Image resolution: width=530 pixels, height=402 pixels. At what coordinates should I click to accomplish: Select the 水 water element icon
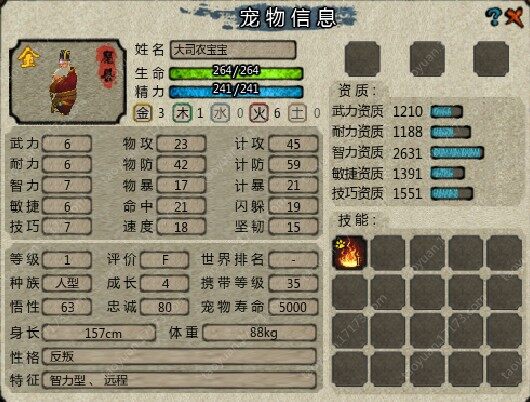(220, 113)
